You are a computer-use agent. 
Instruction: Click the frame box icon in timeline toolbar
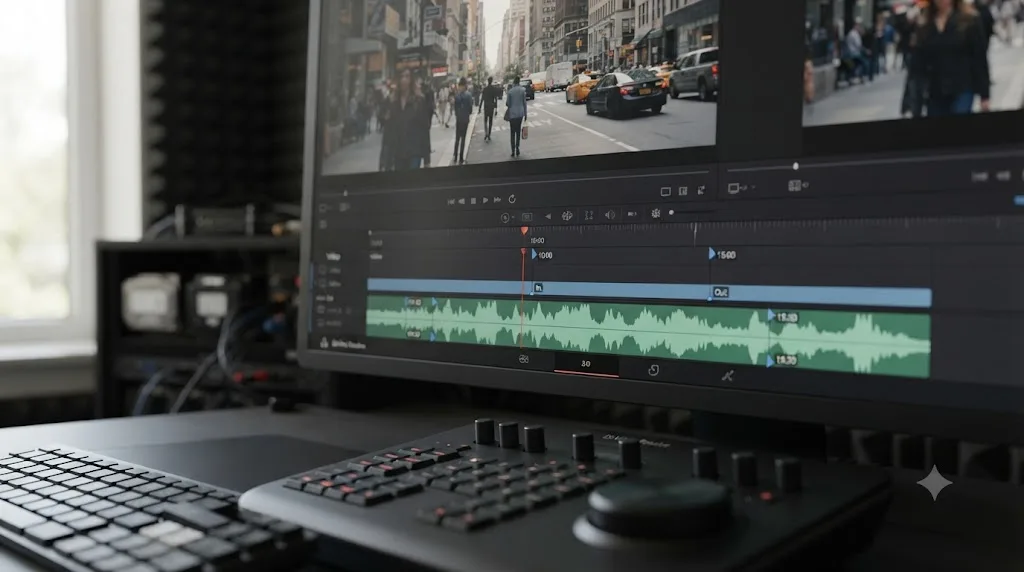point(527,217)
